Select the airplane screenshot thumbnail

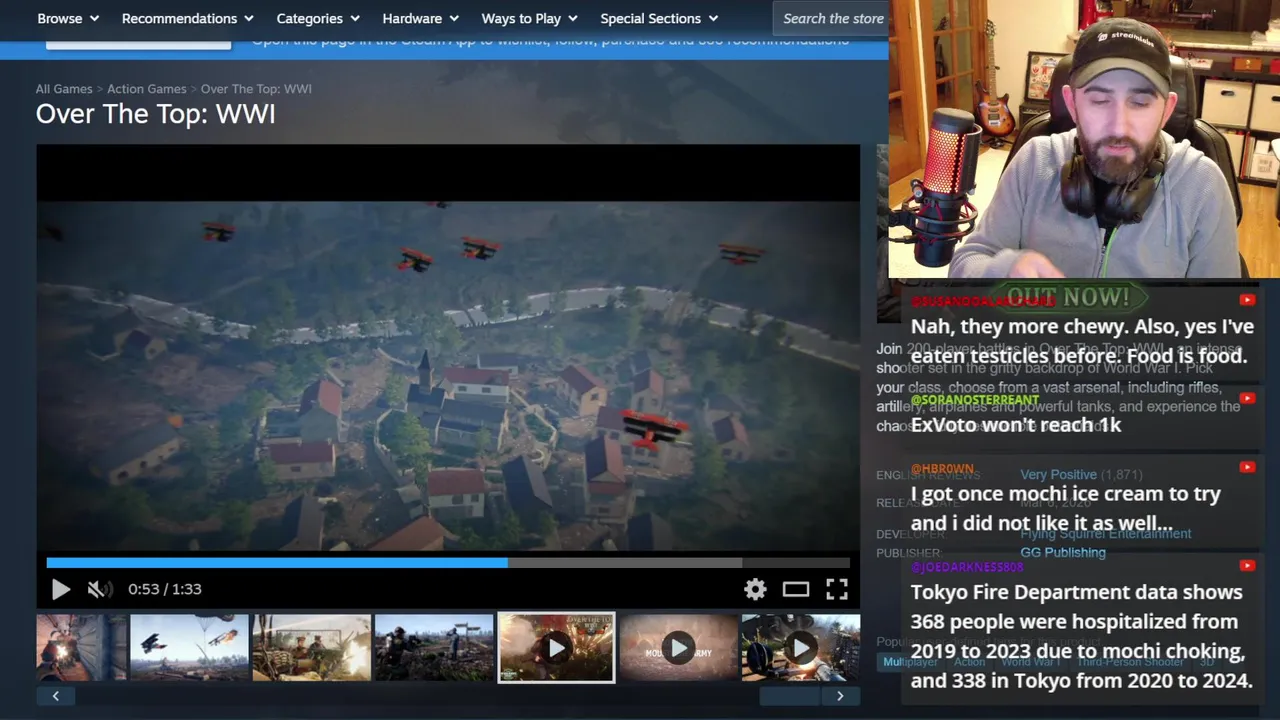(189, 648)
